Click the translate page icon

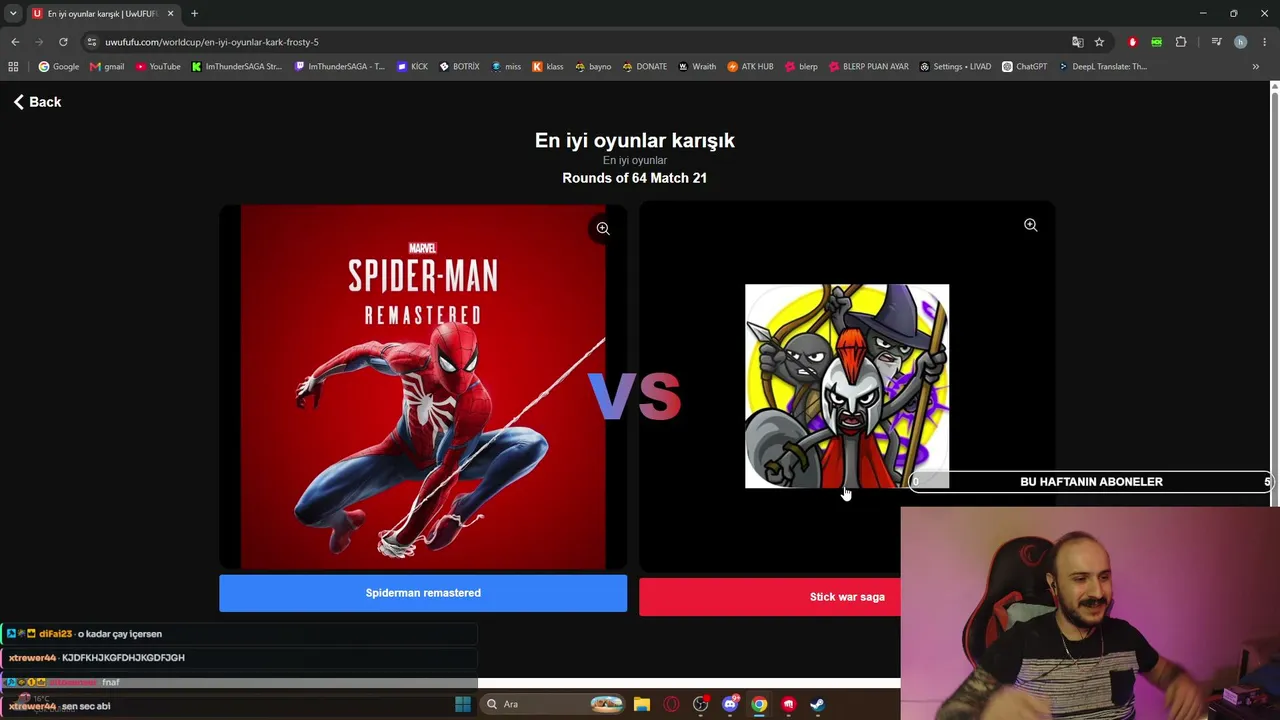[1077, 42]
